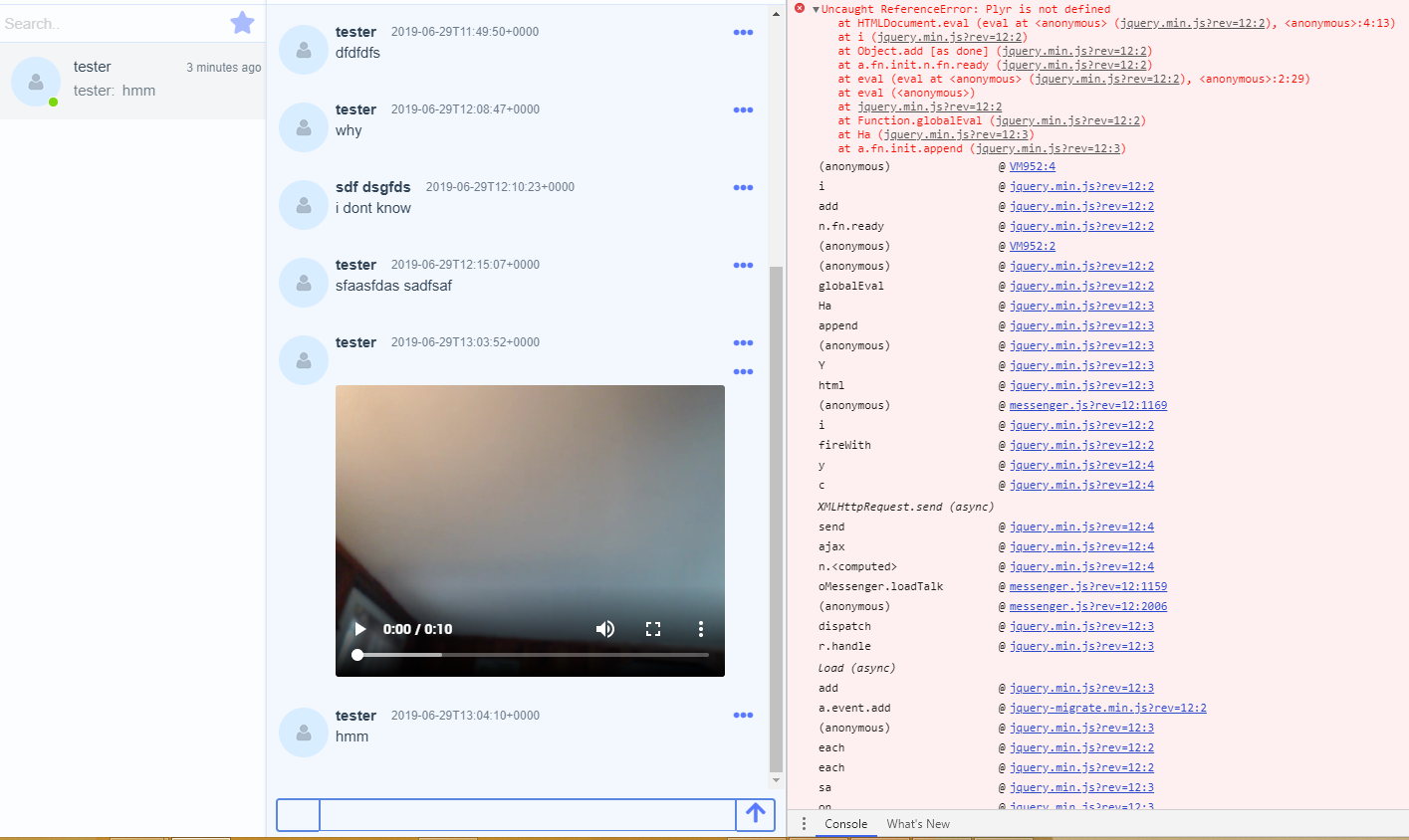Enter fullscreen mode on the video

(x=653, y=629)
